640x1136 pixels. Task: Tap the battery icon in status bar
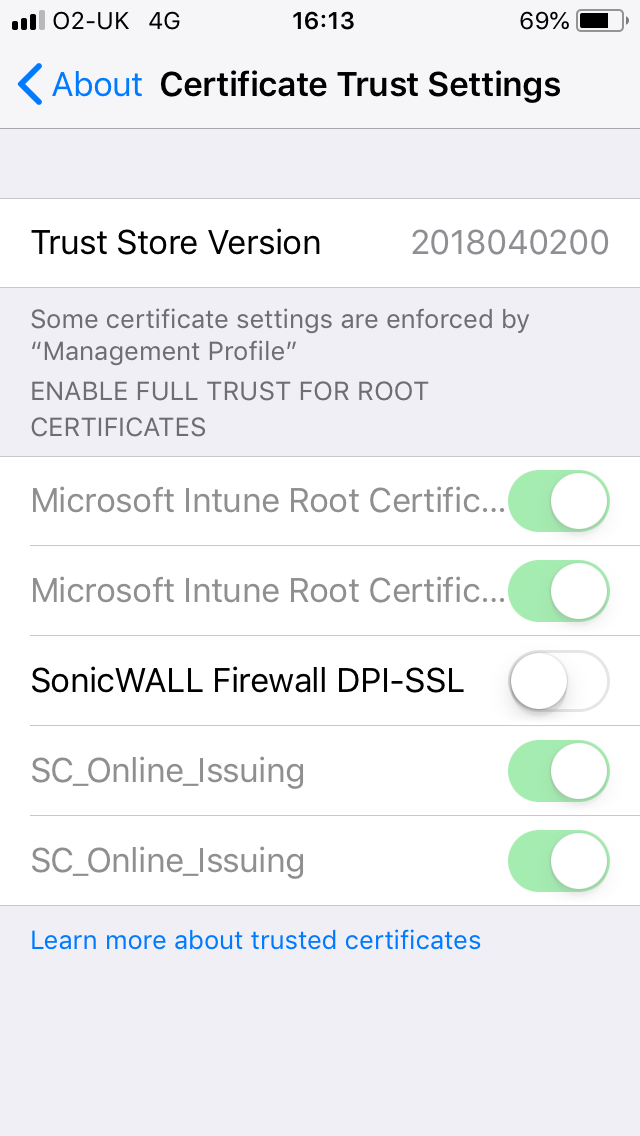point(603,21)
